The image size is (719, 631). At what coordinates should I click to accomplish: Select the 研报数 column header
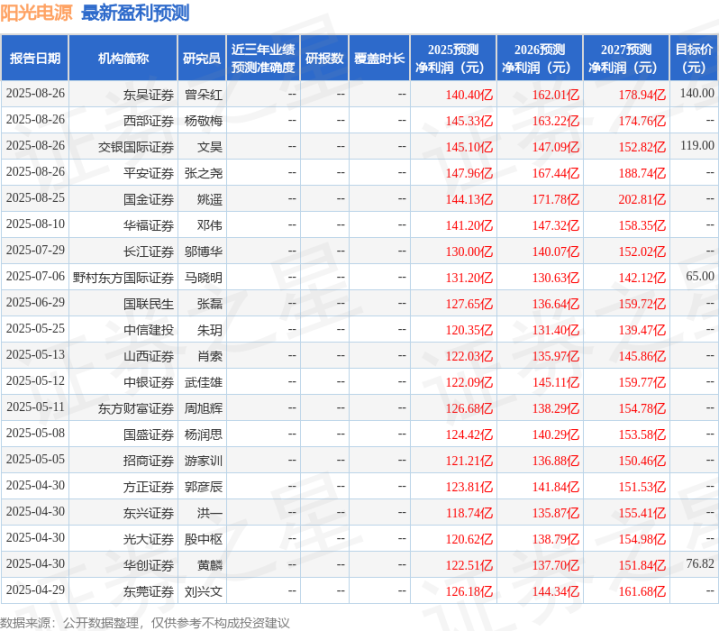coord(325,58)
